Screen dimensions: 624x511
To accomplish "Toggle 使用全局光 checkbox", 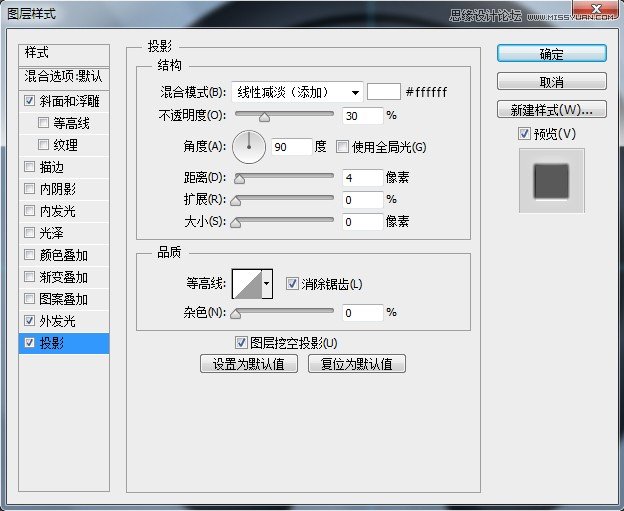I will point(342,146).
